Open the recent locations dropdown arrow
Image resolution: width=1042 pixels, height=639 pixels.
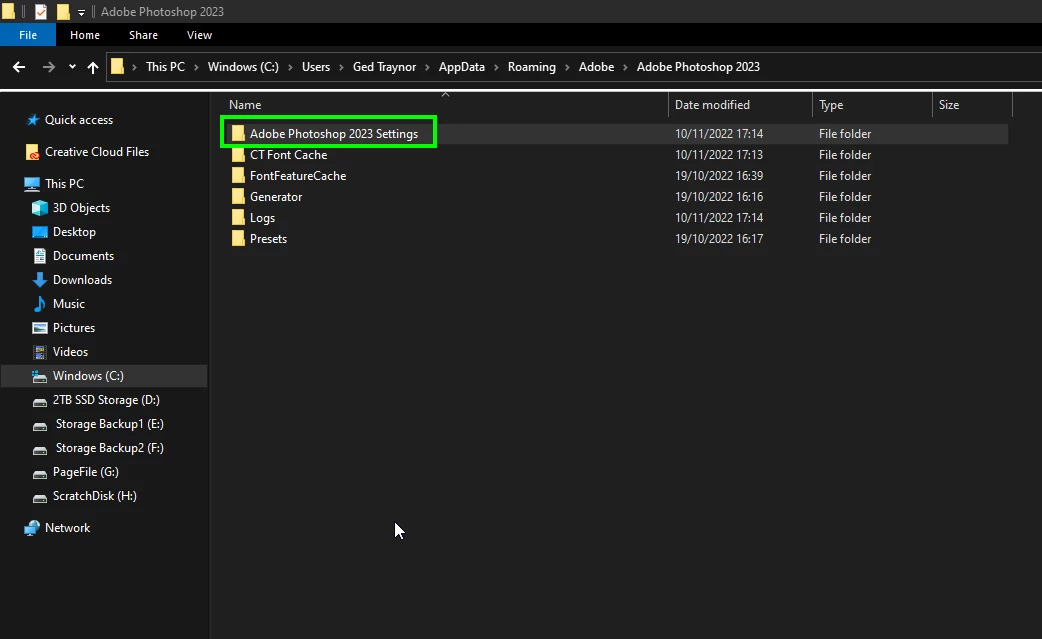point(72,67)
